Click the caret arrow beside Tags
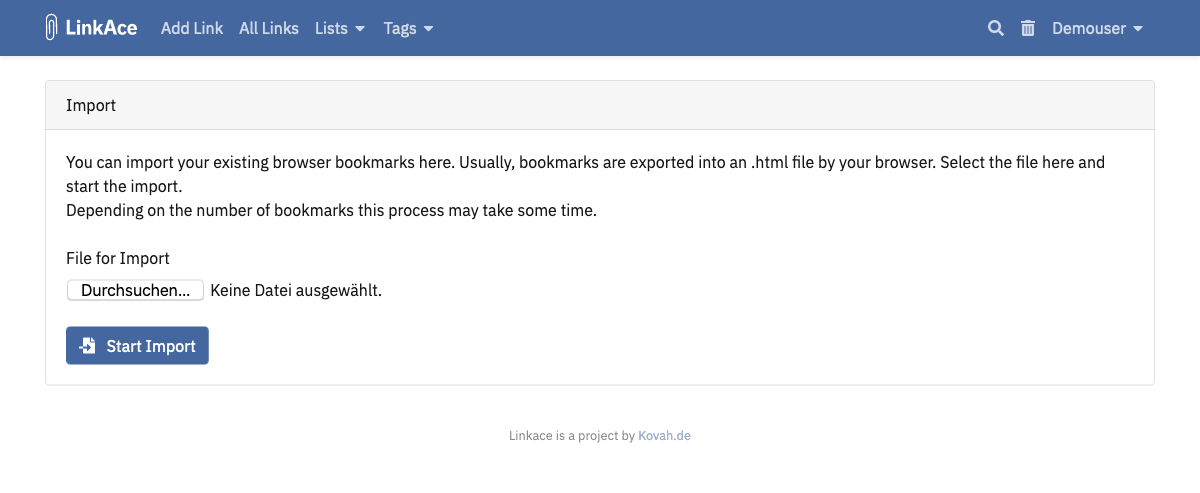 click(429, 29)
